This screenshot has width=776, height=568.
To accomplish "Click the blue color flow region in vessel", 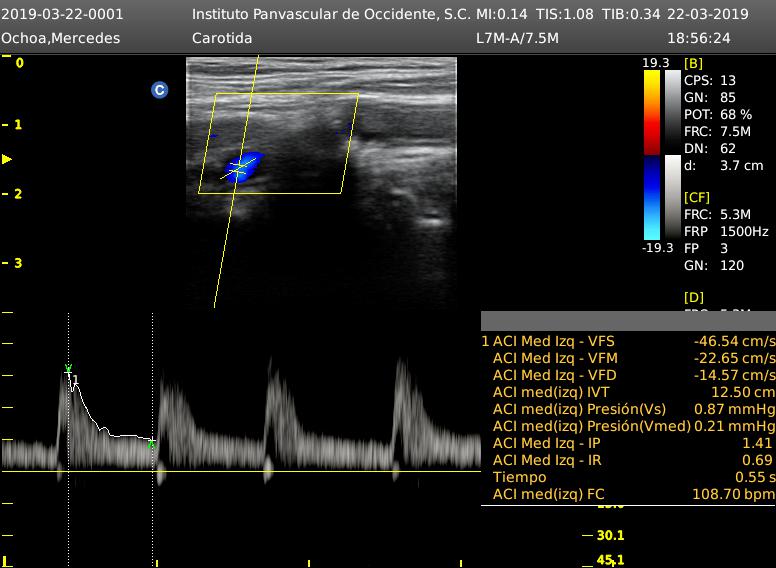I will pos(242,167).
